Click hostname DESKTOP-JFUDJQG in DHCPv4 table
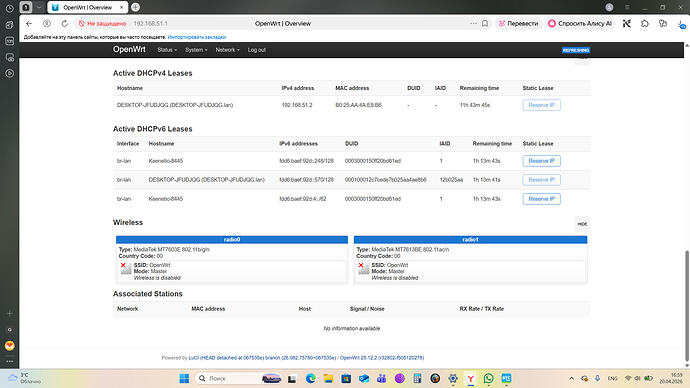The height and width of the screenshot is (388, 690). pyautogui.click(x=175, y=105)
